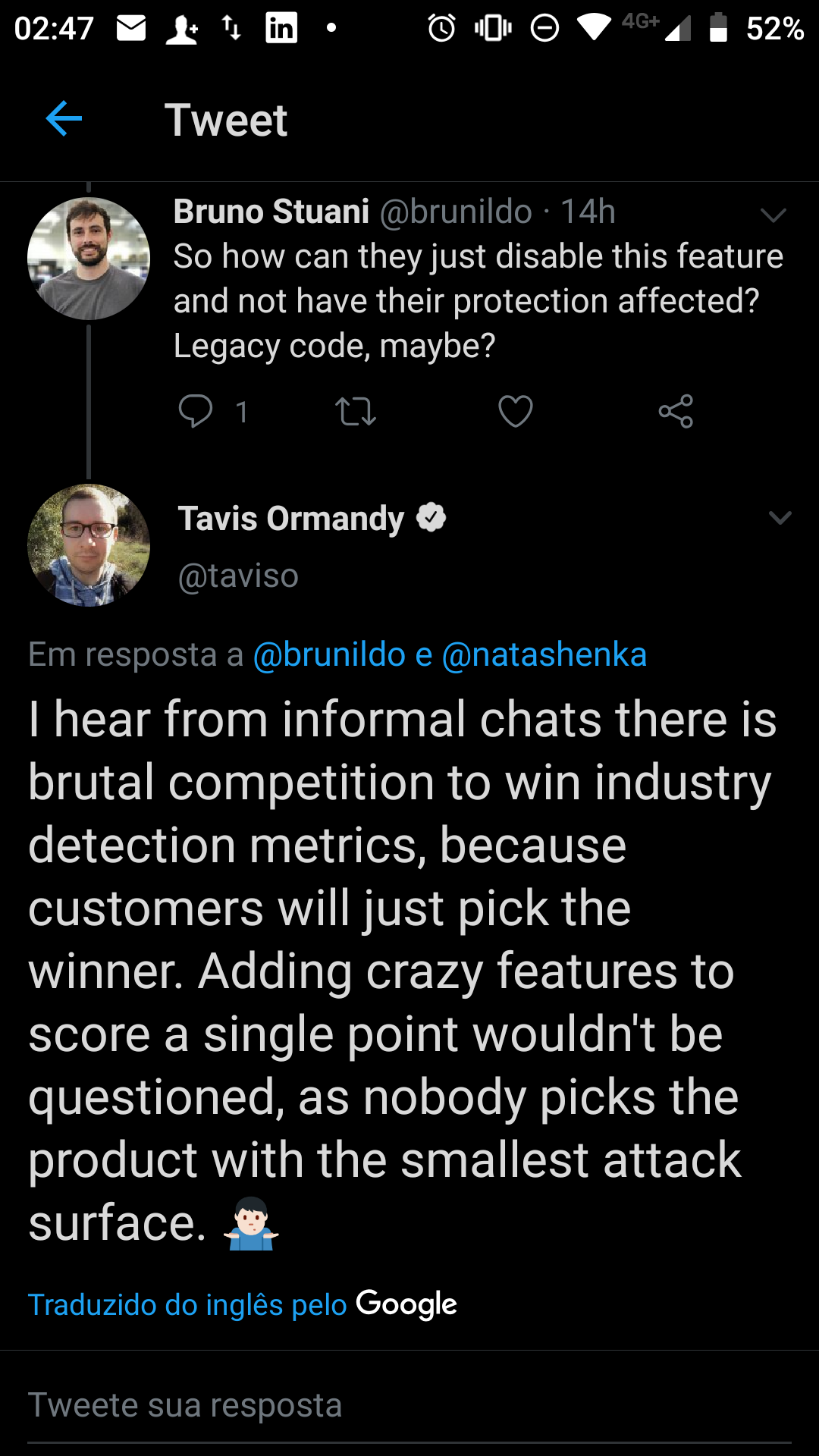
Task: Open options chevron on Bruno's tweet
Action: coord(773,215)
